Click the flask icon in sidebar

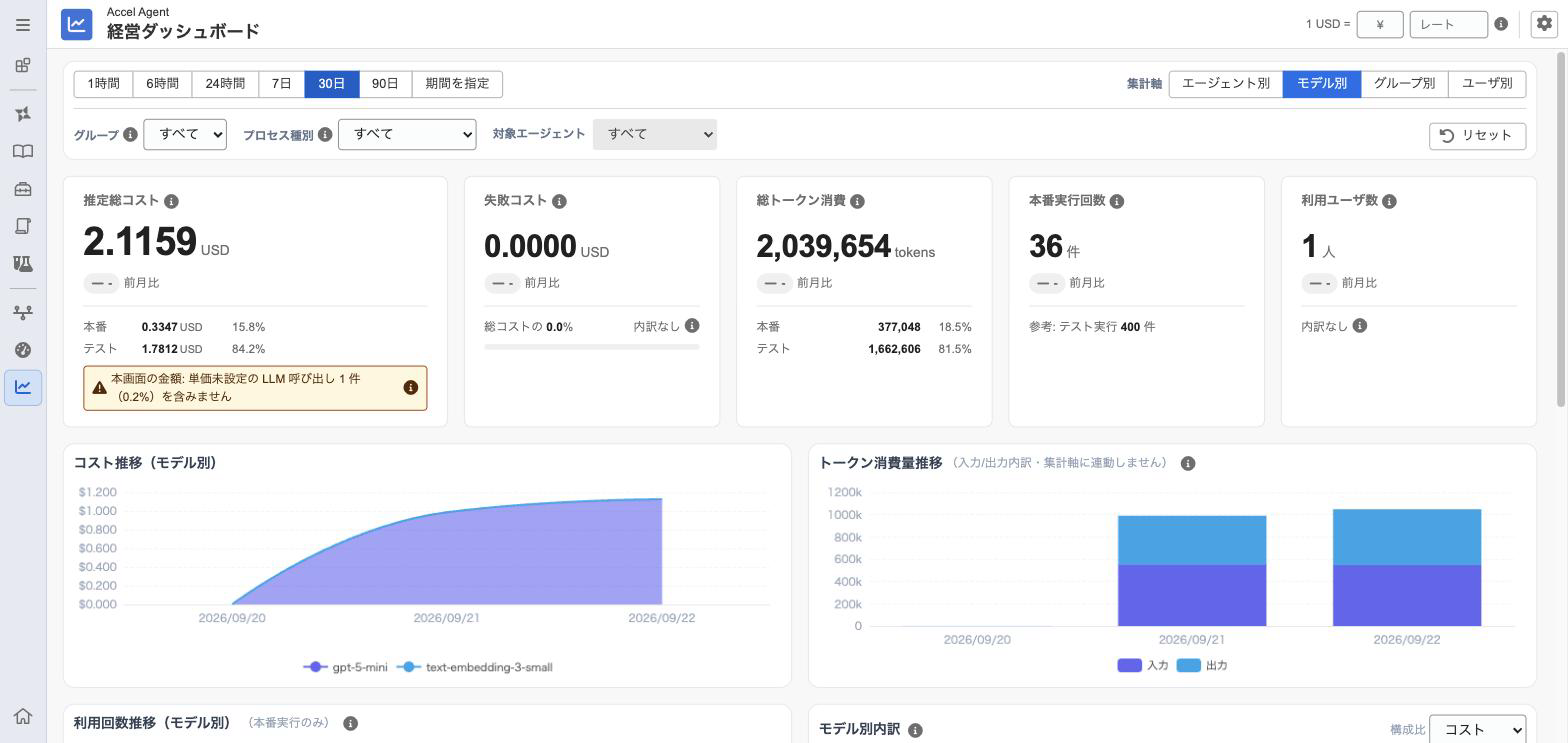point(23,263)
